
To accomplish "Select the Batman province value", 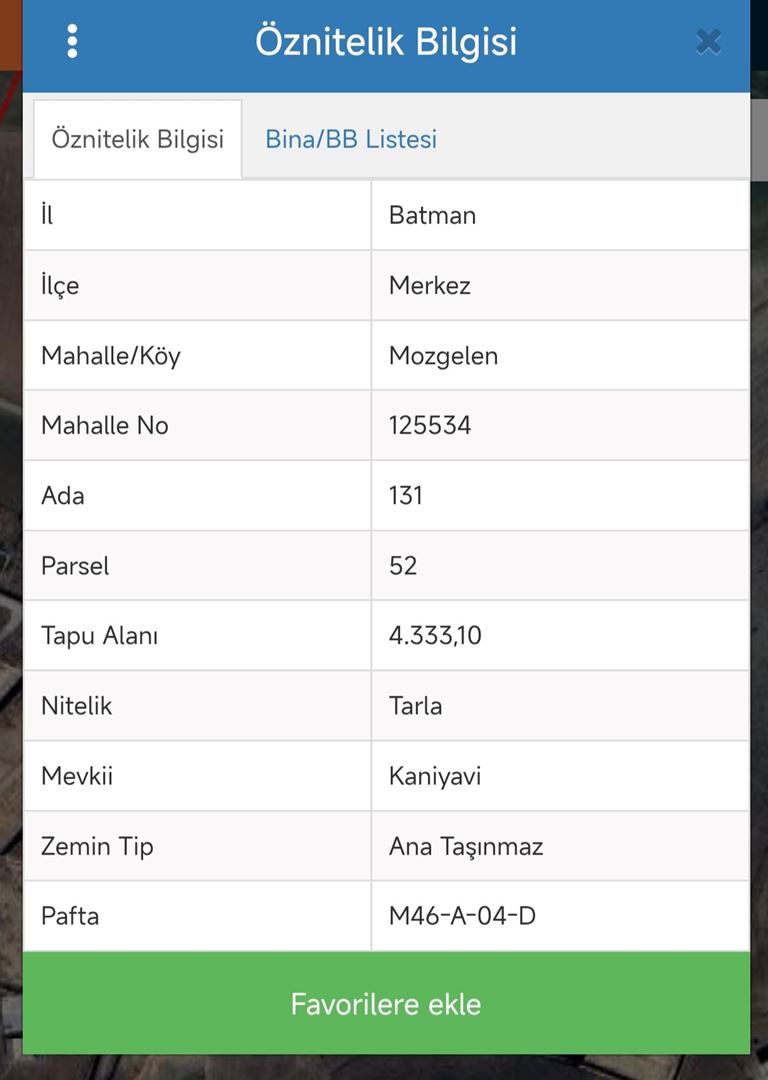I will tap(433, 216).
